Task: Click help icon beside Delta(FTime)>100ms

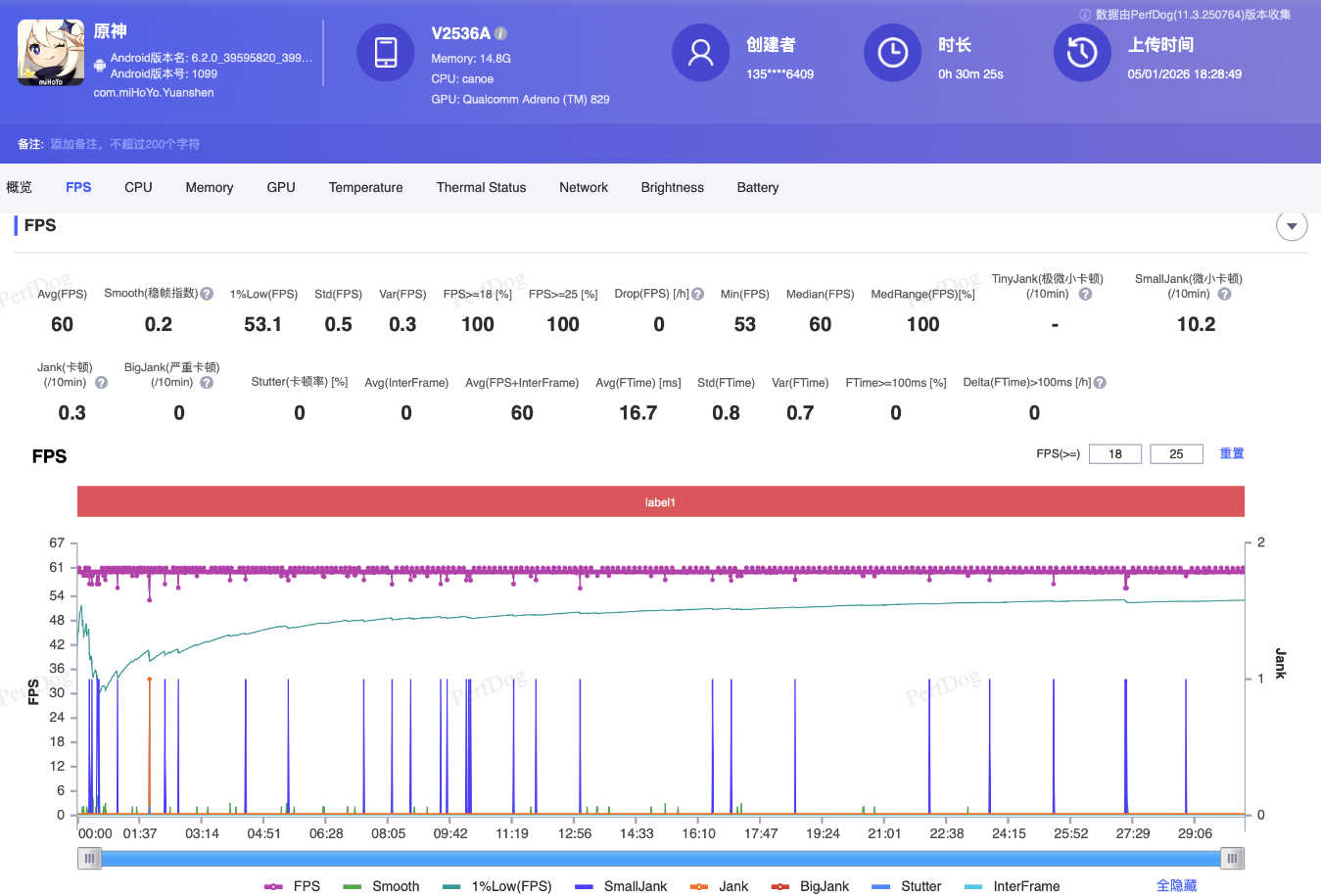Action: tap(1100, 383)
